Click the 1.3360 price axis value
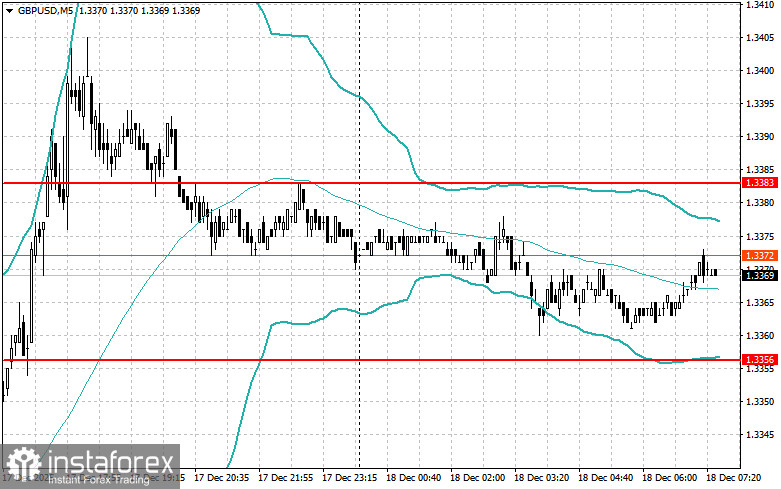Screen dimensions: 781x489 coord(760,336)
